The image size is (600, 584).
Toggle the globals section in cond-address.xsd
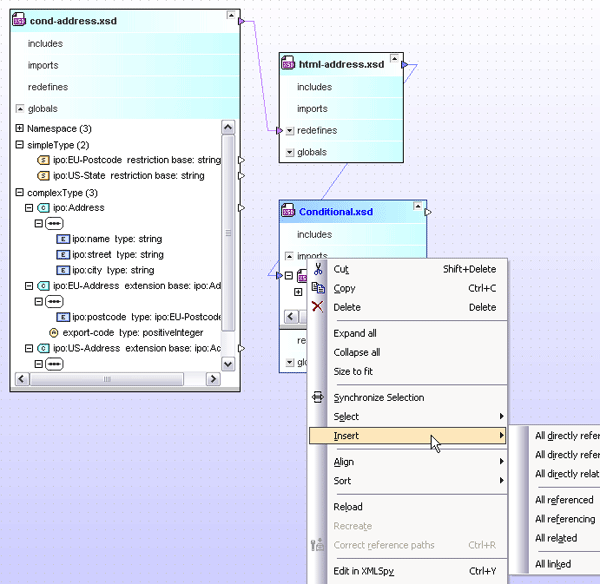[20, 109]
